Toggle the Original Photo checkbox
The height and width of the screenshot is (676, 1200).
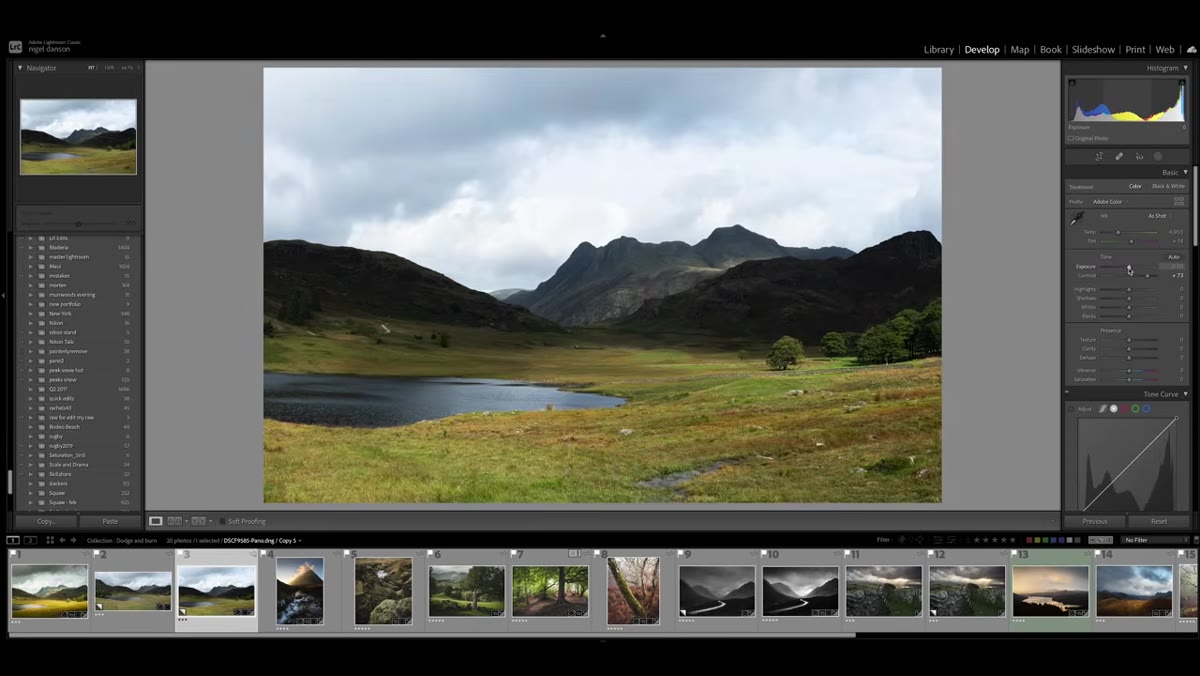point(1071,138)
